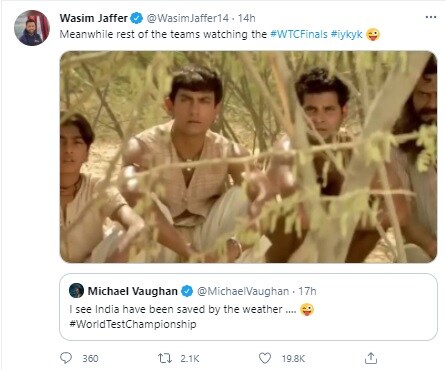Open the 14h tweet timestamp

pos(247,18)
